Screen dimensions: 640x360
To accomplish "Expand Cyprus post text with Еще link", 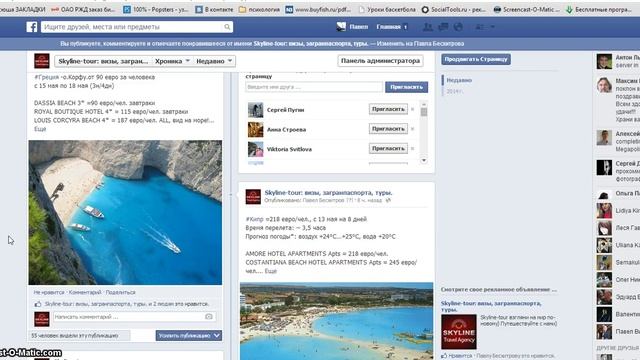I will [x=271, y=271].
